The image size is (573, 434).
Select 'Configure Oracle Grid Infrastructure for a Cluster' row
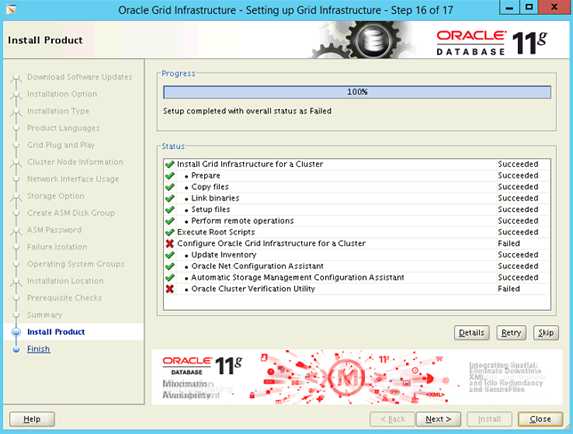click(x=357, y=243)
